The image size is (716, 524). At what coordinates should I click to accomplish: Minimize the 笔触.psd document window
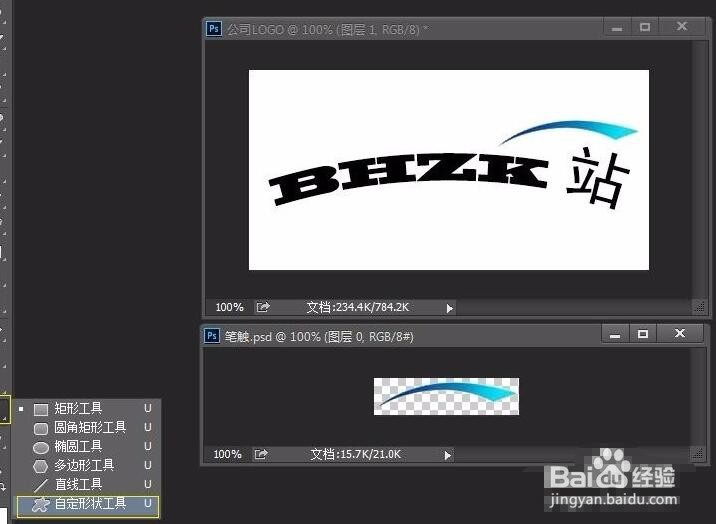(615, 335)
